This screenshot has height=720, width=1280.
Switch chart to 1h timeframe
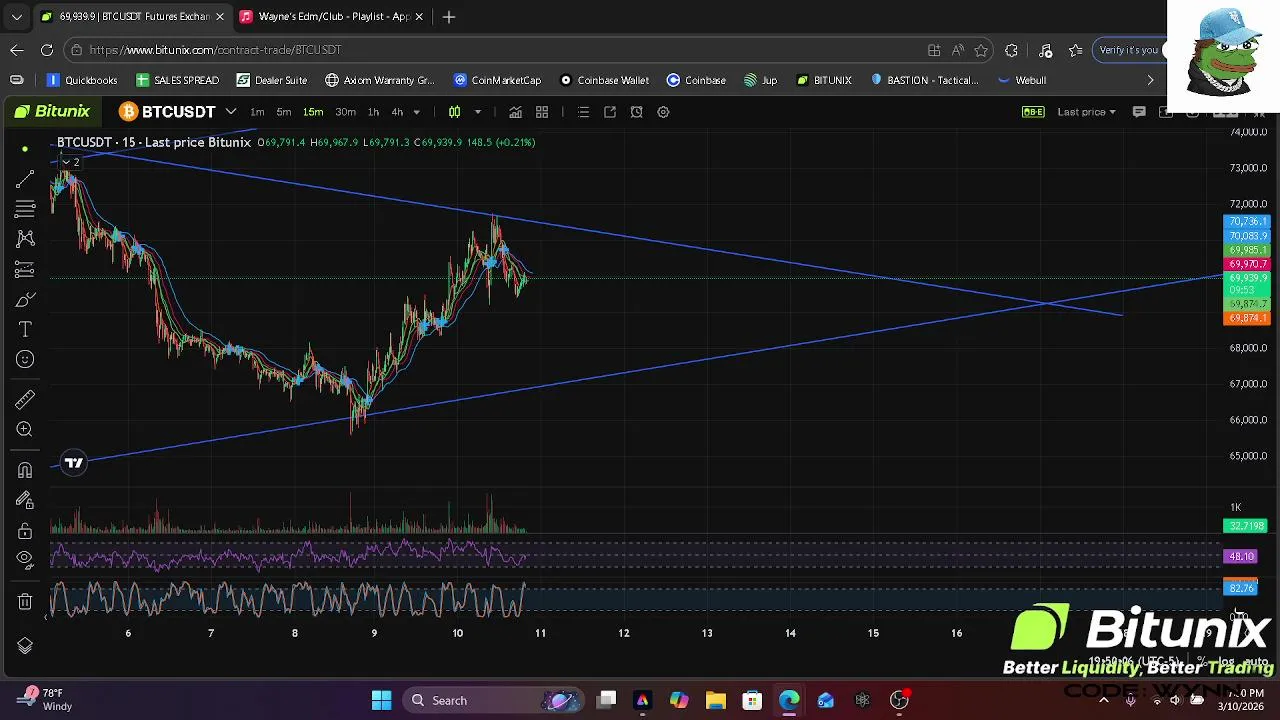(373, 112)
